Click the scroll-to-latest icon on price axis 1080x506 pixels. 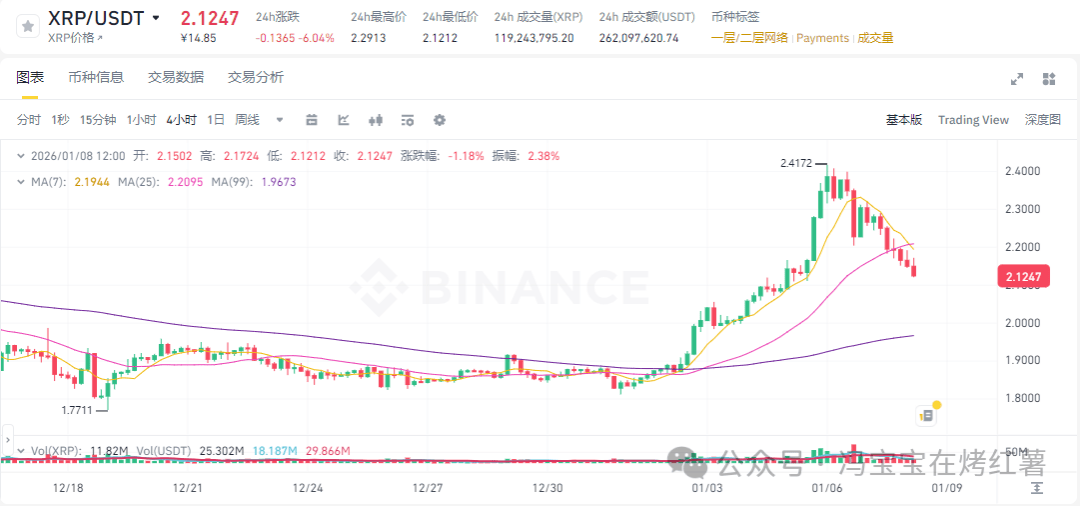click(x=1037, y=487)
